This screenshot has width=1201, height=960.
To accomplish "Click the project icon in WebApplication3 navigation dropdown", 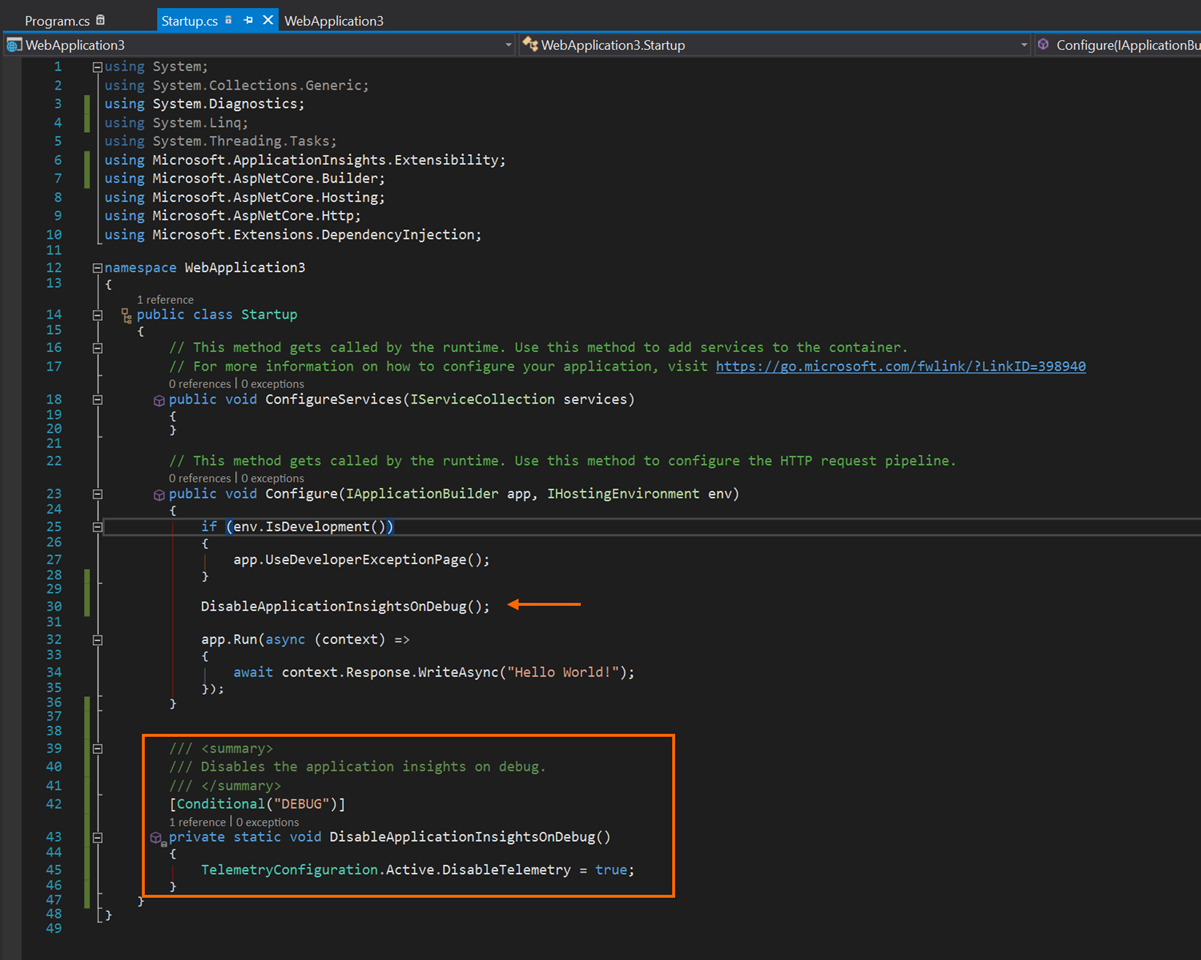I will (x=14, y=45).
